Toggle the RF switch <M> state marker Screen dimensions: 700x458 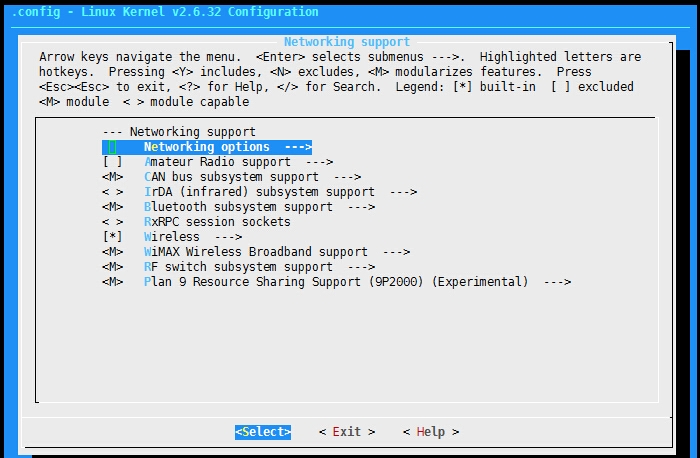tap(112, 266)
